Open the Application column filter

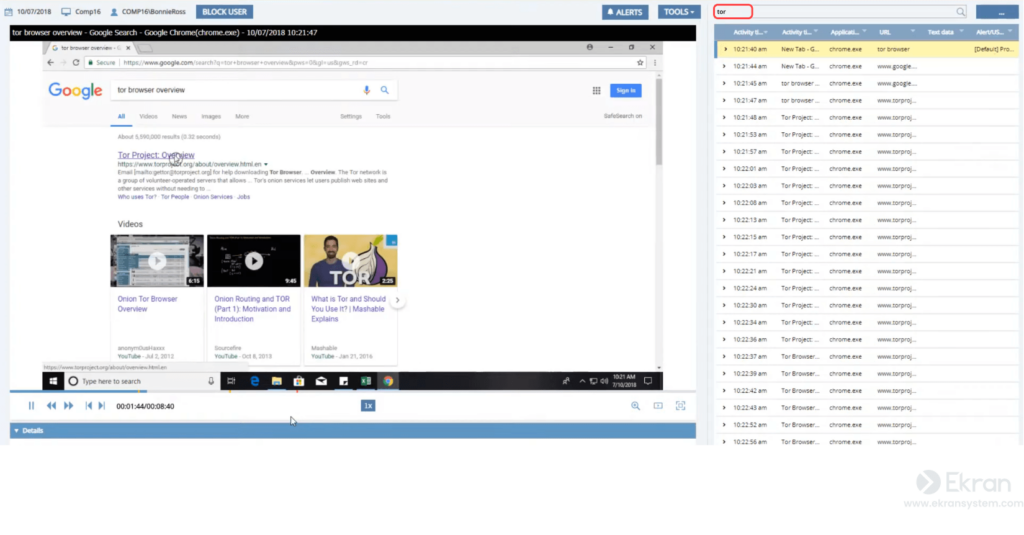864,32
